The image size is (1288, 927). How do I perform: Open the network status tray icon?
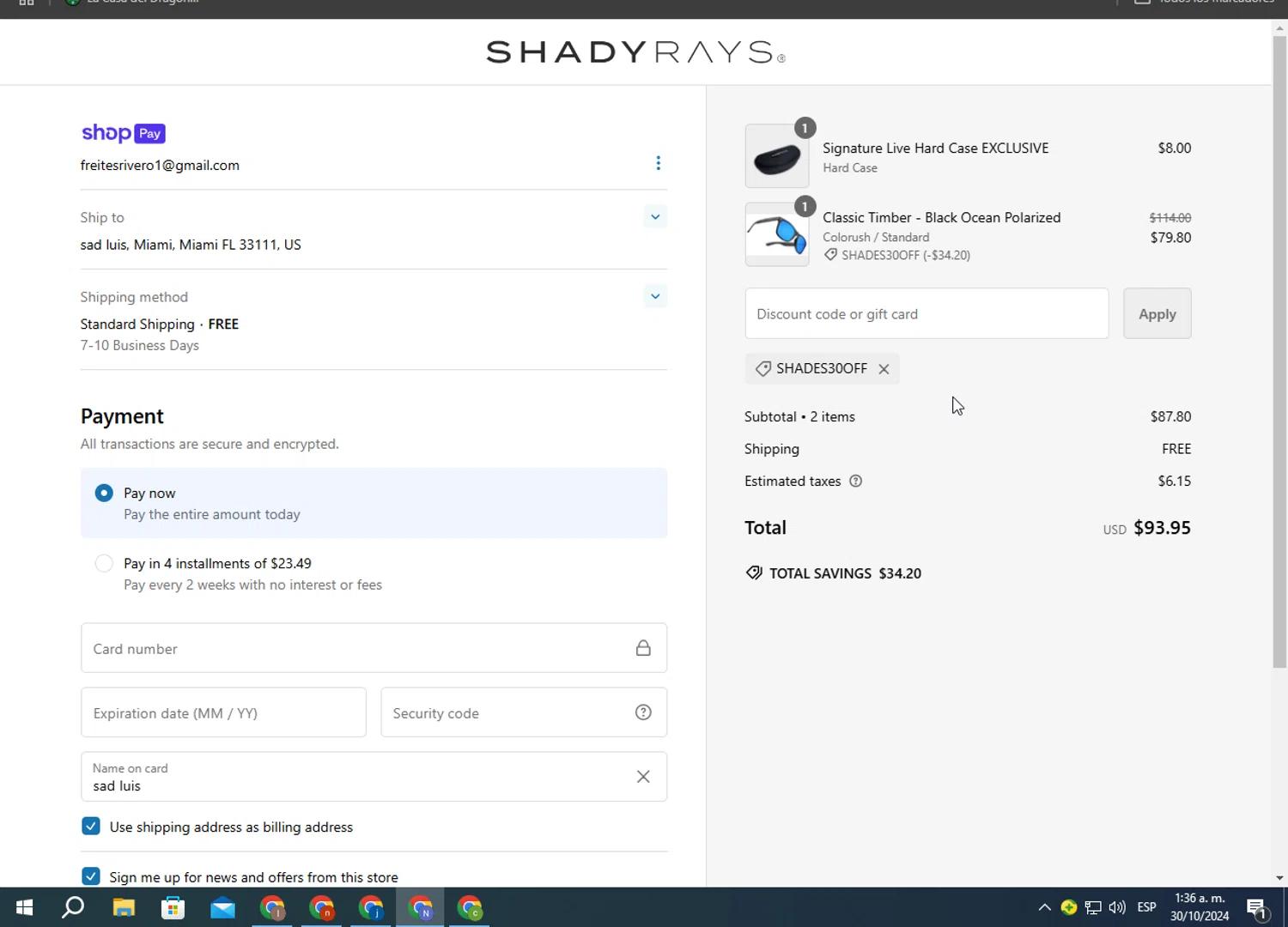tap(1093, 907)
